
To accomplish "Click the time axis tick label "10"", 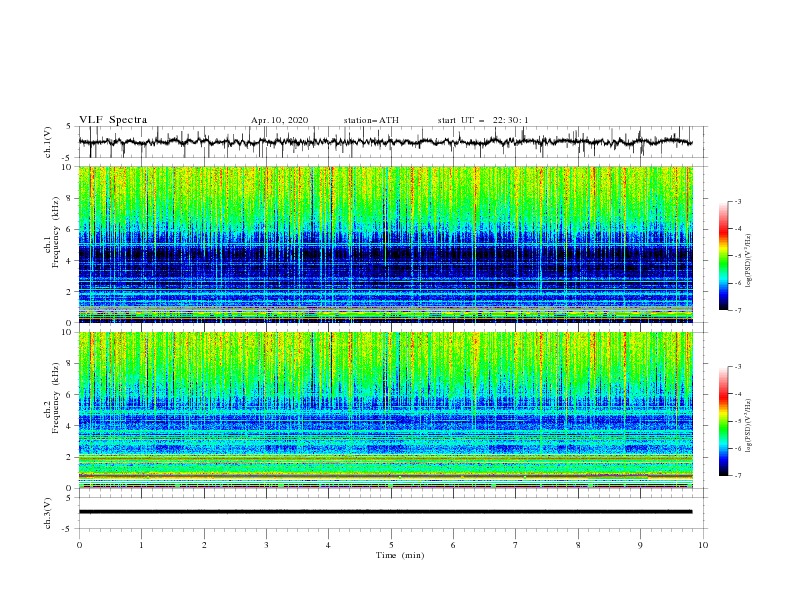I will click(703, 545).
